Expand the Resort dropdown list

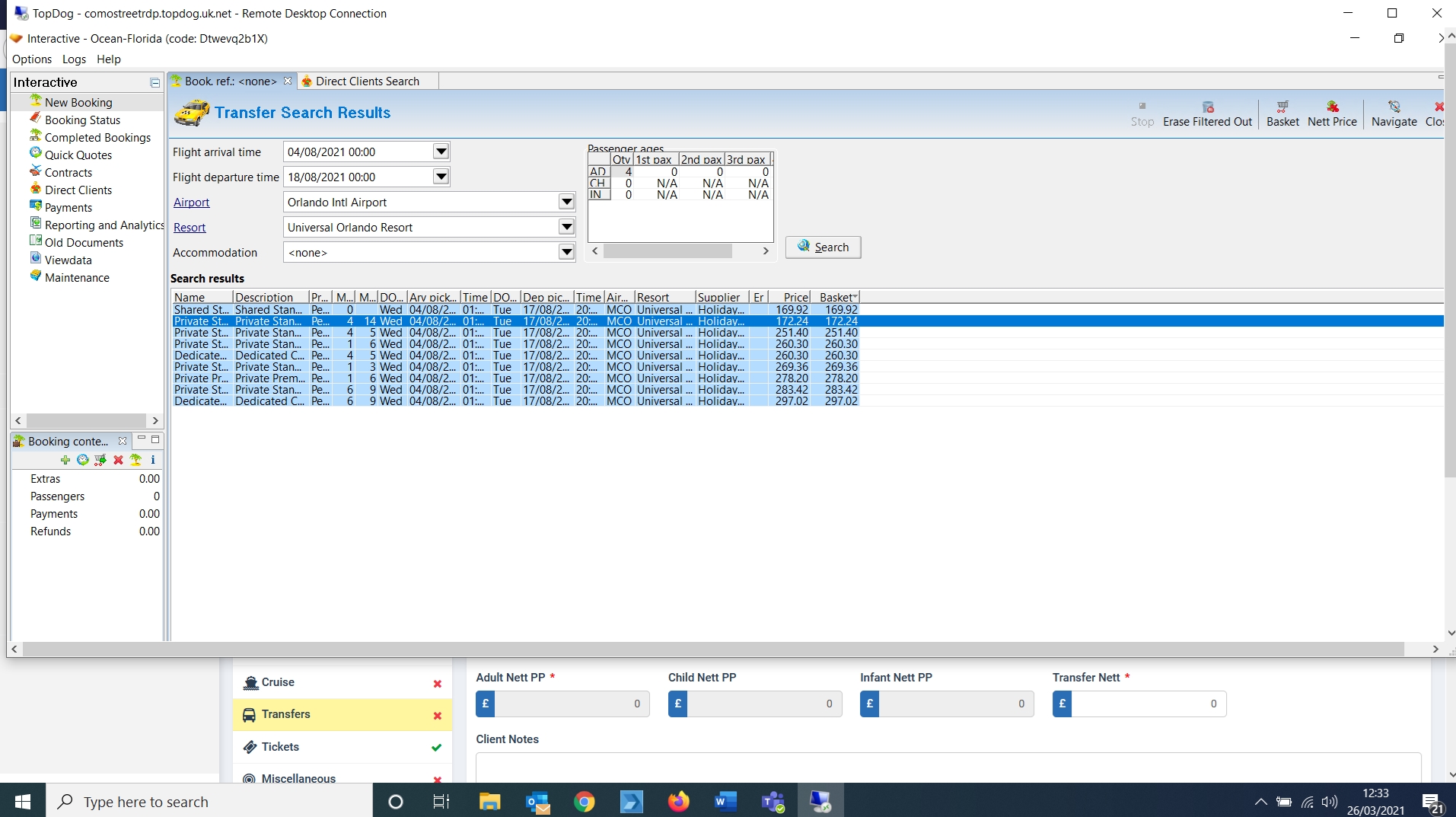[x=566, y=227]
